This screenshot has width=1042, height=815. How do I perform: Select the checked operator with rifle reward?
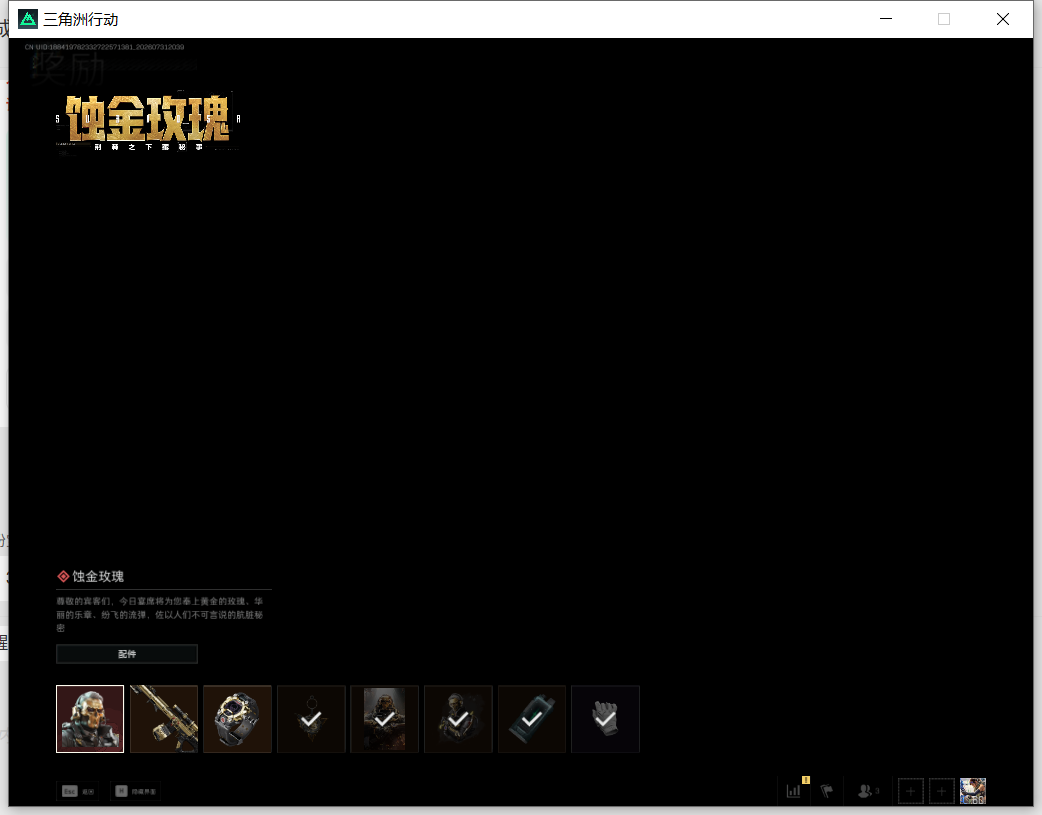(458, 719)
